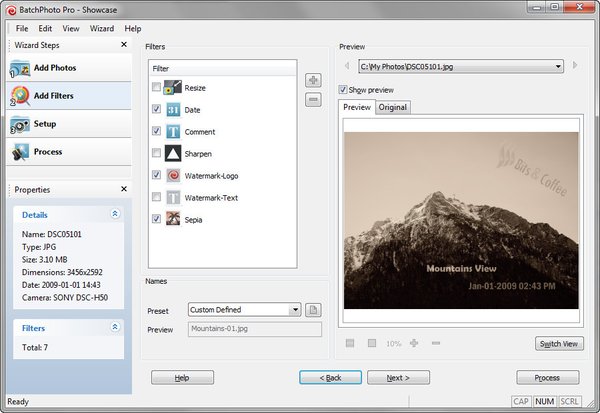Click the remove filter minus icon

pos(313,99)
